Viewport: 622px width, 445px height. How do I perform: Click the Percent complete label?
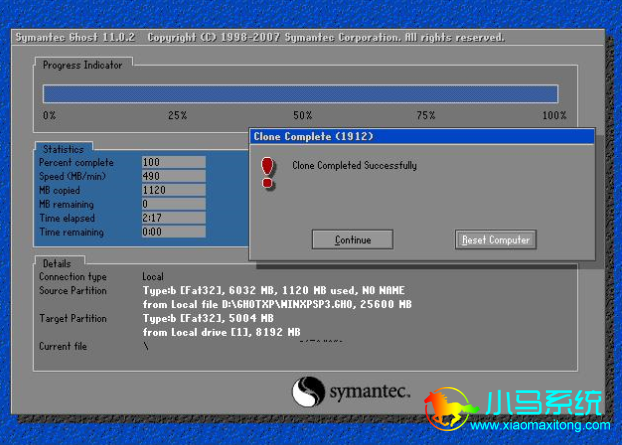point(76,162)
